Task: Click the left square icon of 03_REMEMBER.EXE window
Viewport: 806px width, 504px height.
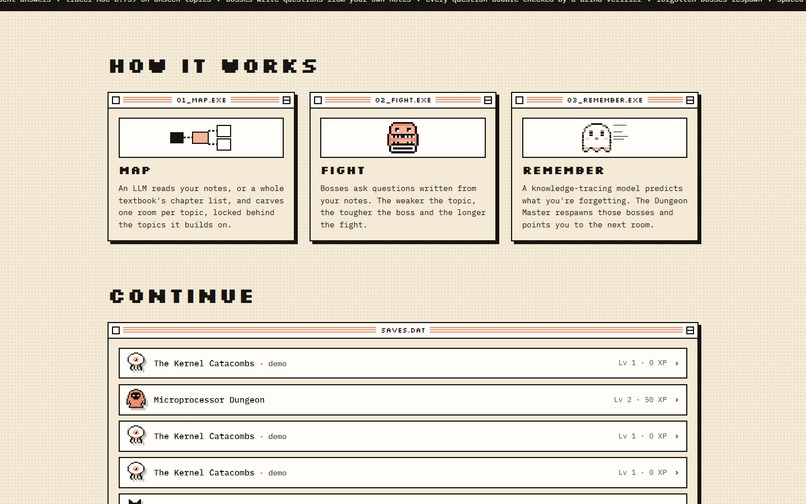Action: [x=519, y=100]
